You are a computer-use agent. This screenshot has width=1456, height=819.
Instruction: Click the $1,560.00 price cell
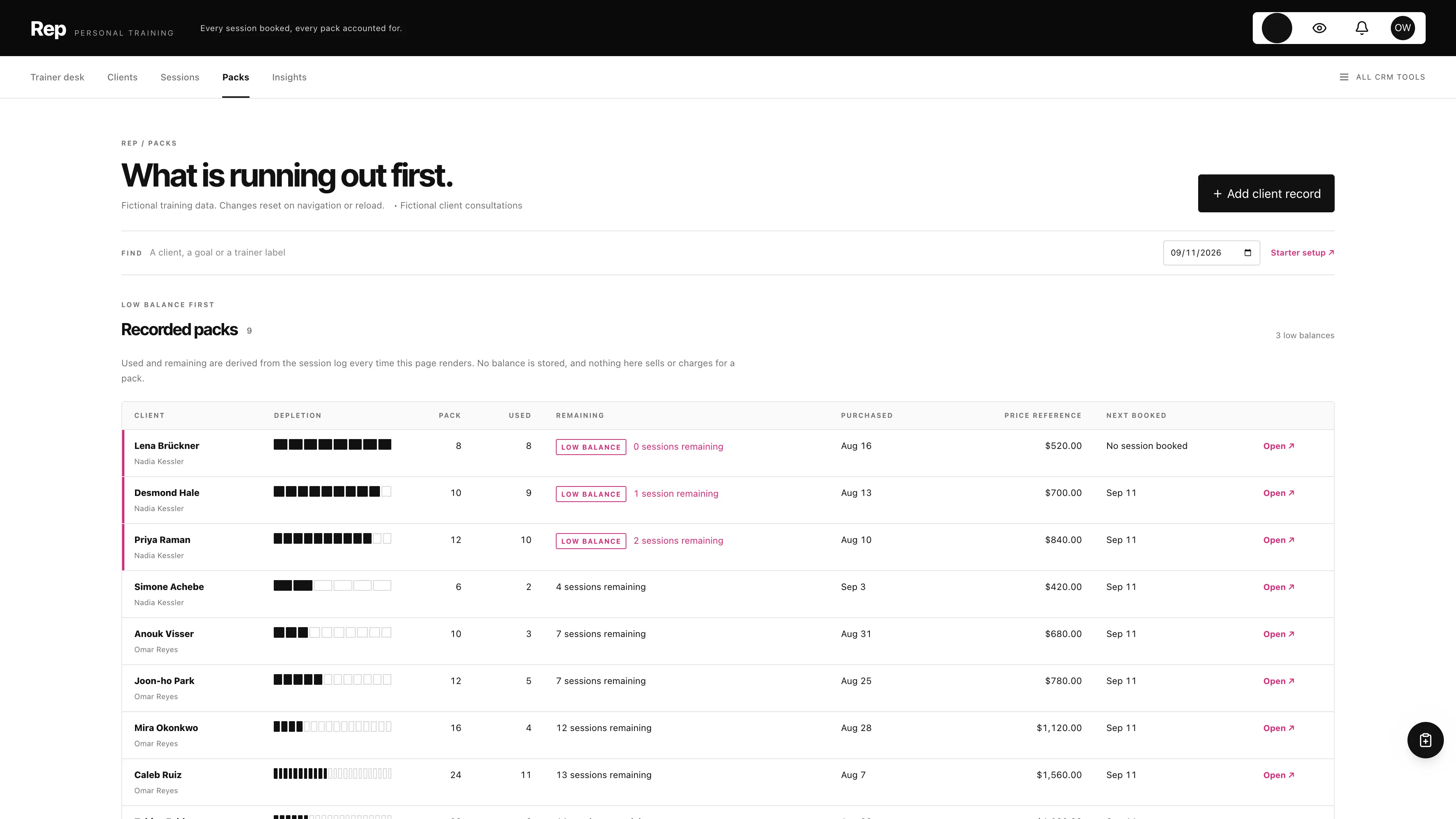[x=1059, y=775]
